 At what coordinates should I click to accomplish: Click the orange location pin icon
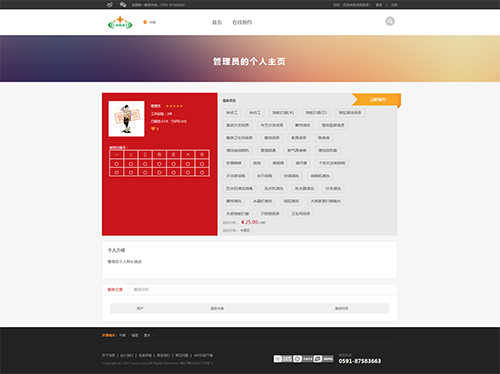145,22
